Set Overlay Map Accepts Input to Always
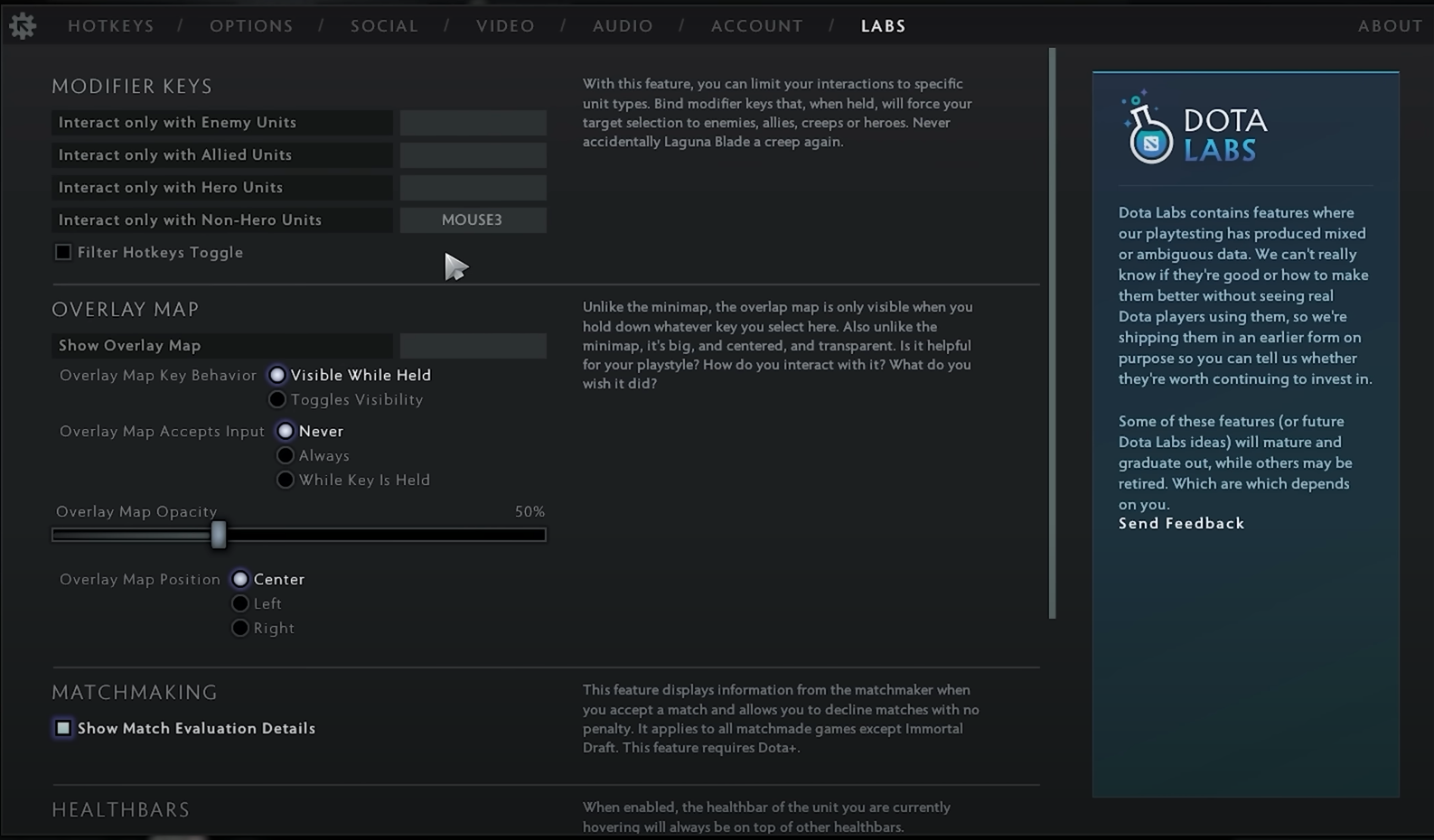This screenshot has width=1434, height=840. pyautogui.click(x=286, y=455)
